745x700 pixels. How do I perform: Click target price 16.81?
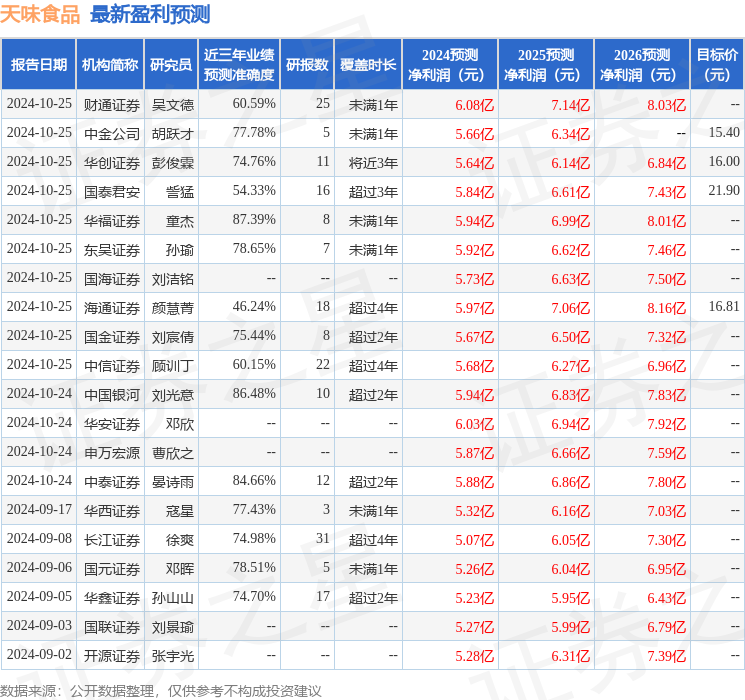tap(724, 306)
